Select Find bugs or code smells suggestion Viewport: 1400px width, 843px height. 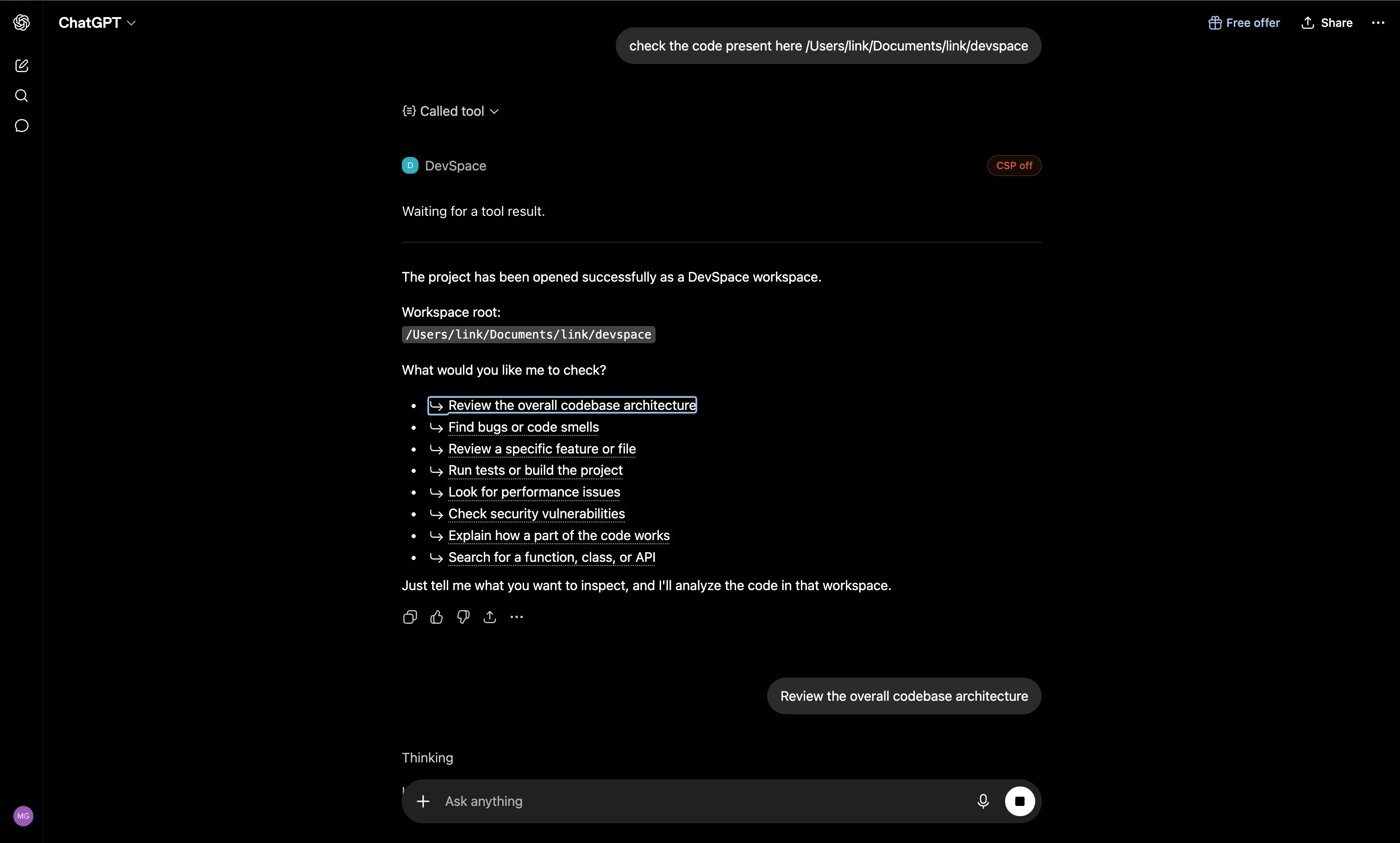(x=514, y=427)
